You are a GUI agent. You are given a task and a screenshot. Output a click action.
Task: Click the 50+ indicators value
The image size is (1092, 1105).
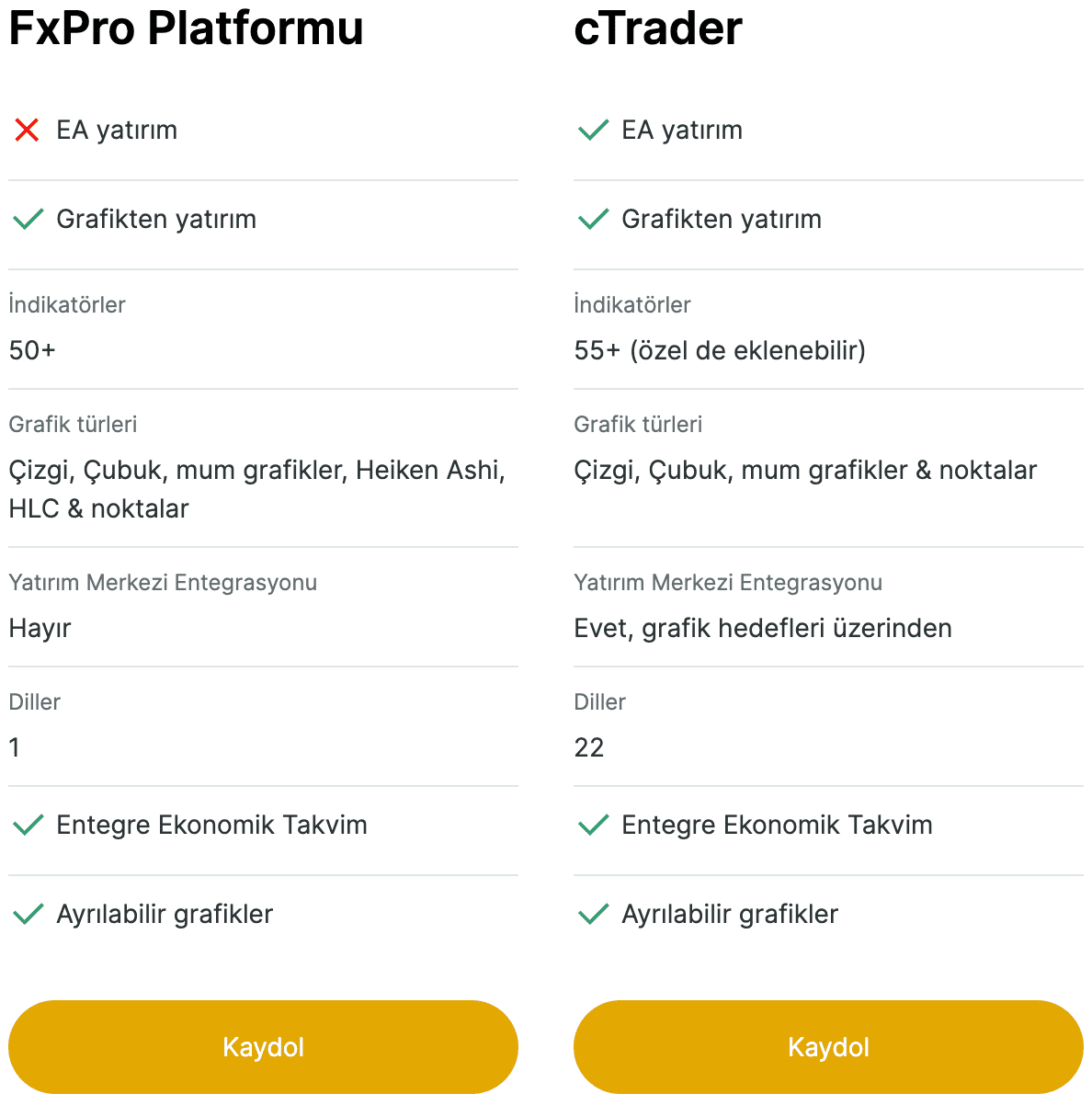tap(32, 350)
